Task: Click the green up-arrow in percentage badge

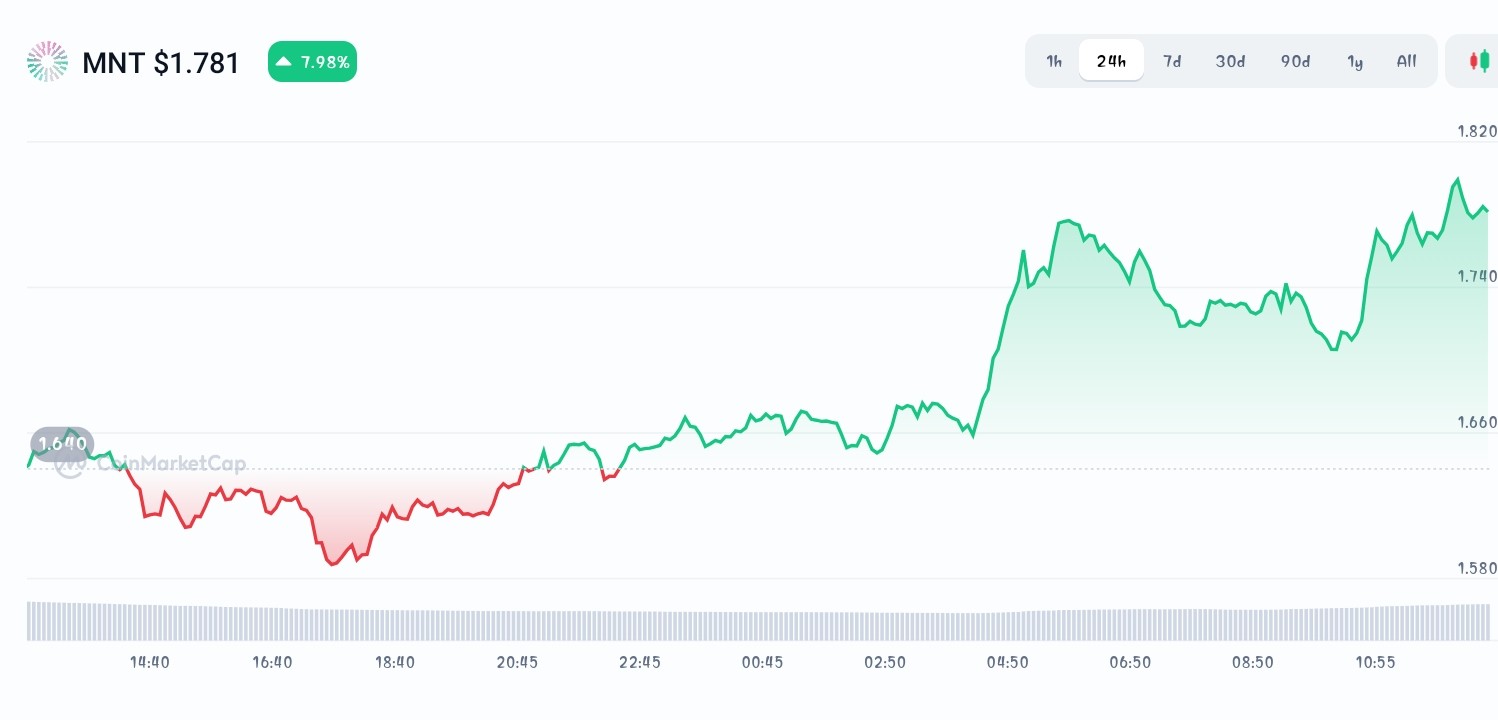Action: 284,62
